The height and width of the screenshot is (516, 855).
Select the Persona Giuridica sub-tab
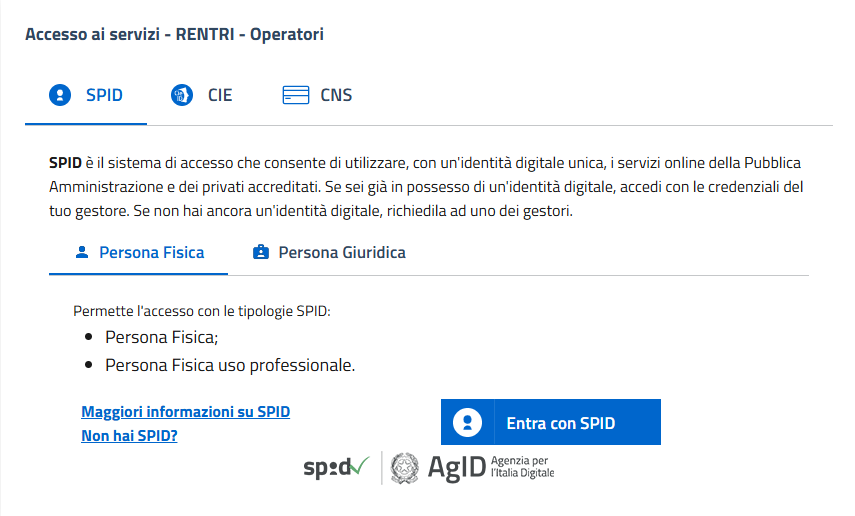pos(329,253)
